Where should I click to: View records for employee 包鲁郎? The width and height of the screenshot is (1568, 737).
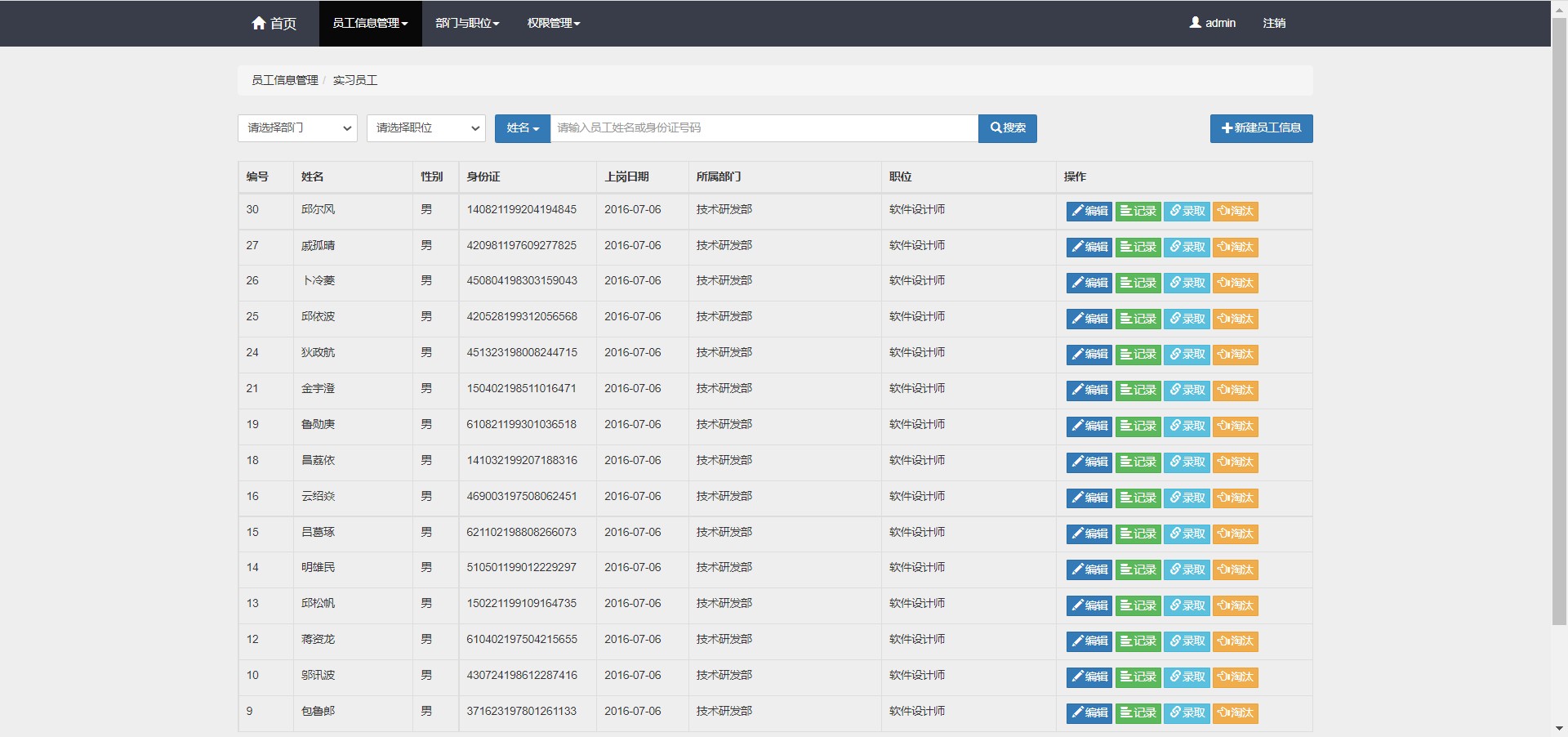1138,712
